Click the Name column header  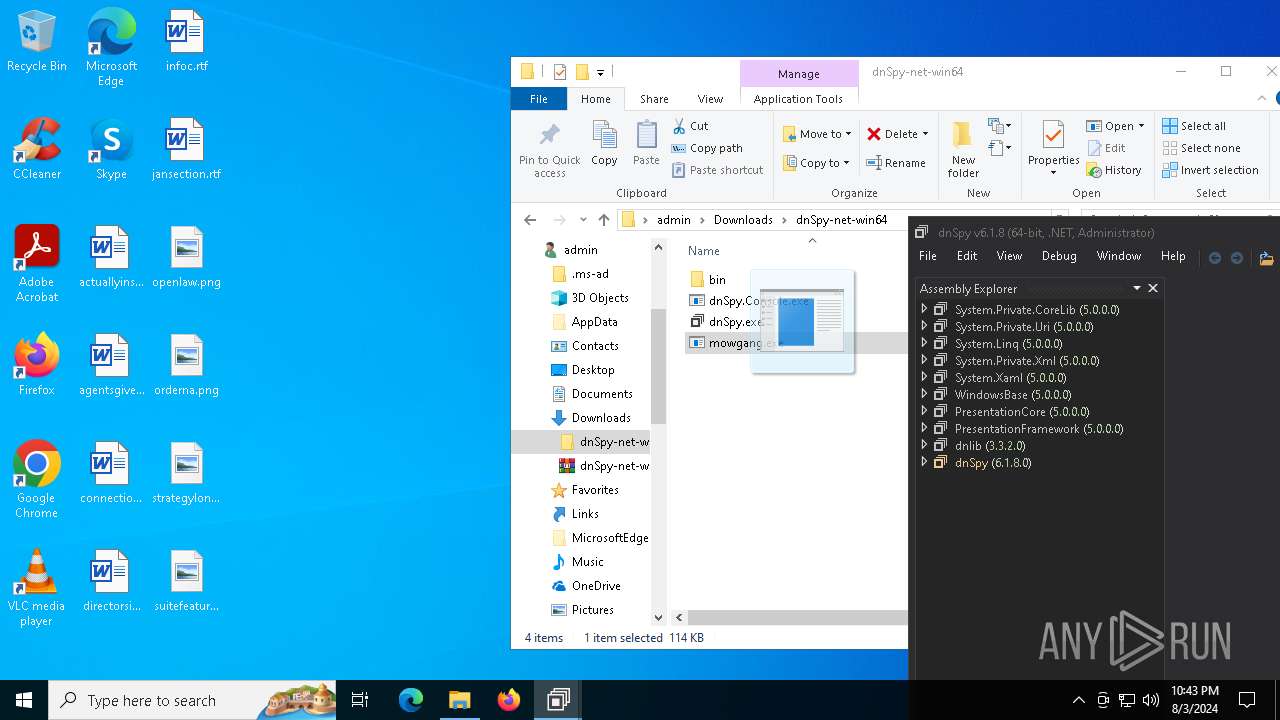pyautogui.click(x=704, y=251)
